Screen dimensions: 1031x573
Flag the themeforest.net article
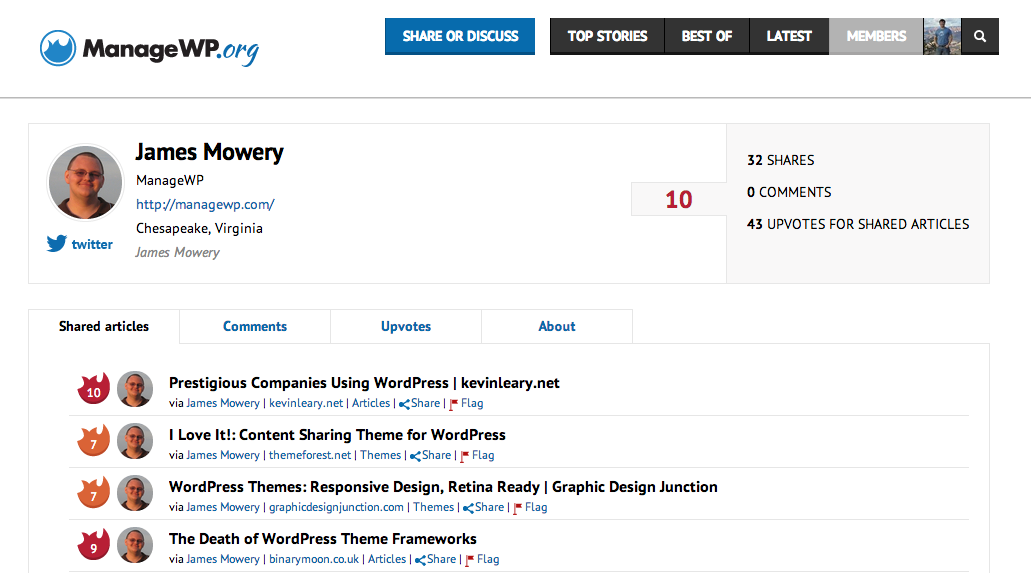(477, 455)
